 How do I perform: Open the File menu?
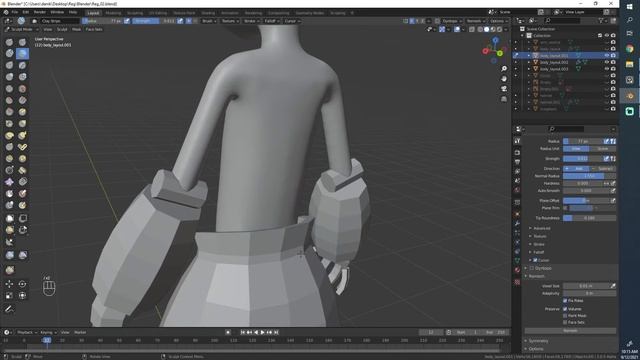click(15, 12)
